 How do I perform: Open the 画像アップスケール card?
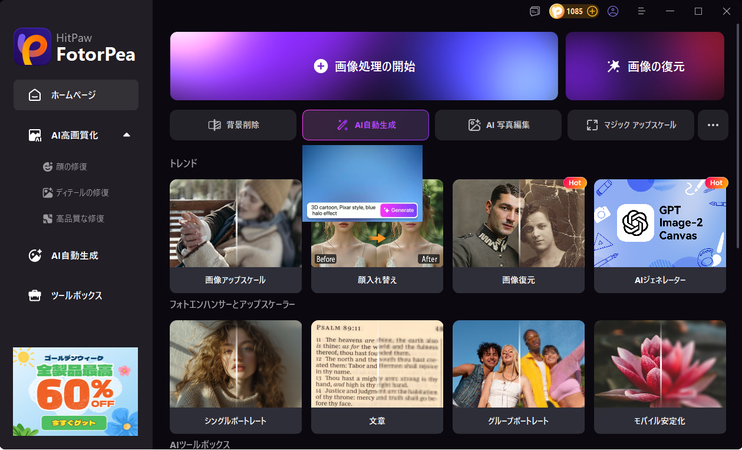(x=236, y=236)
